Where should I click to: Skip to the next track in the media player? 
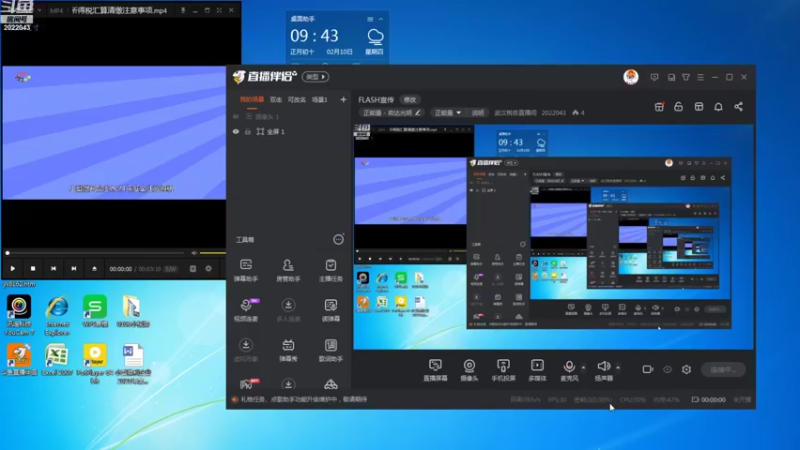[x=74, y=268]
